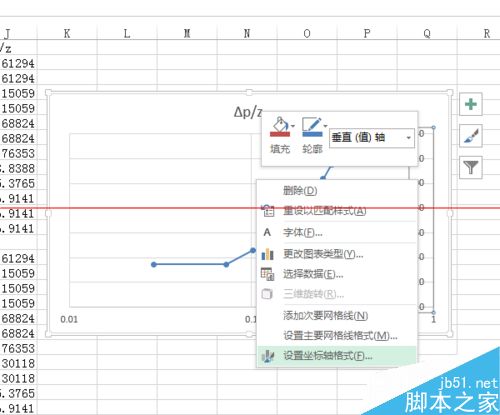Select column K header
The width and height of the screenshot is (500, 415).
(x=67, y=33)
